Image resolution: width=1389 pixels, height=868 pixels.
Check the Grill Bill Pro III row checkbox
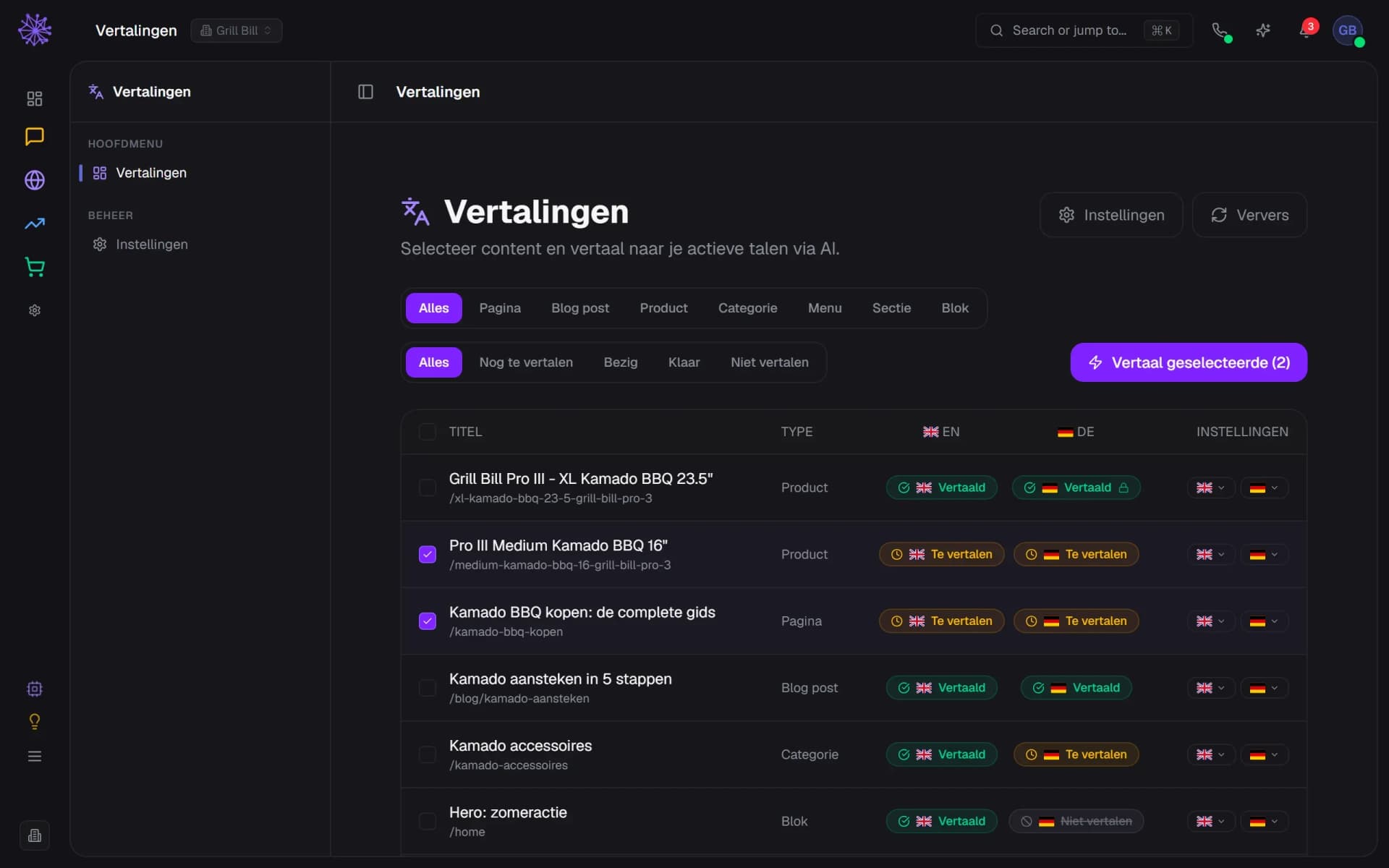pos(428,488)
